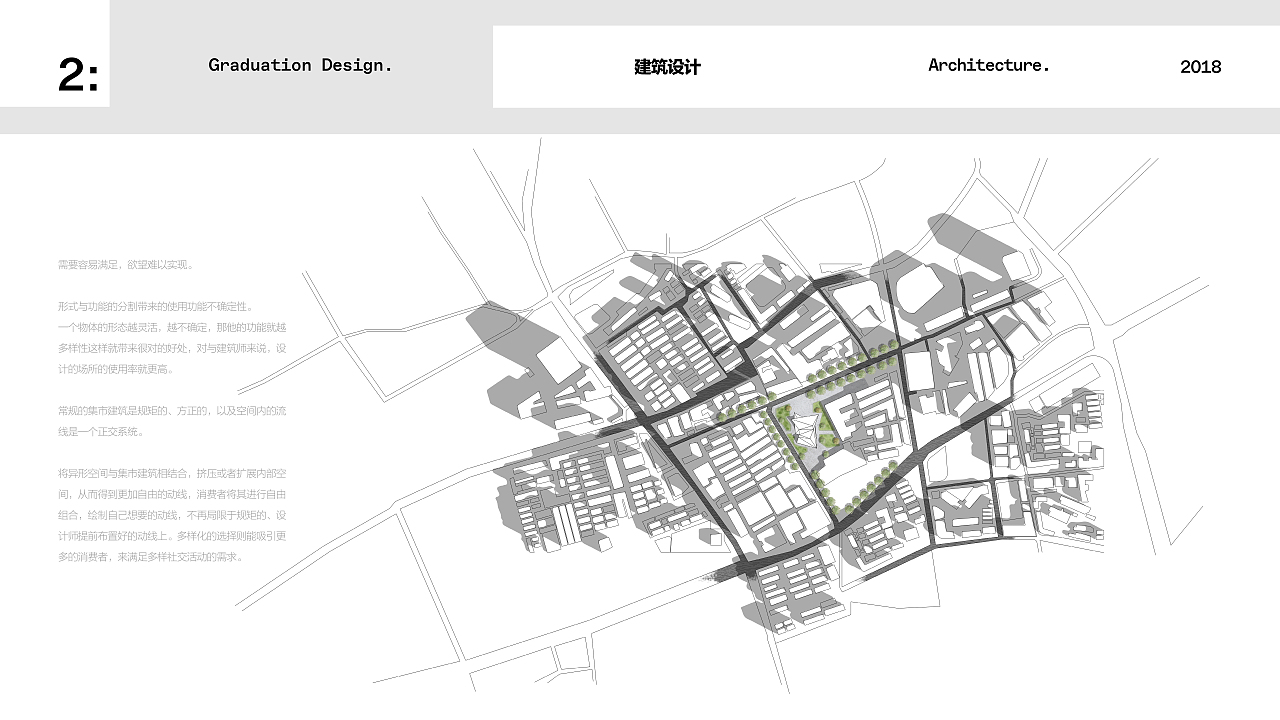Click the line "计的场所的使用率就更高。"
Viewport: 1280px width, 720px height.
click(x=116, y=369)
